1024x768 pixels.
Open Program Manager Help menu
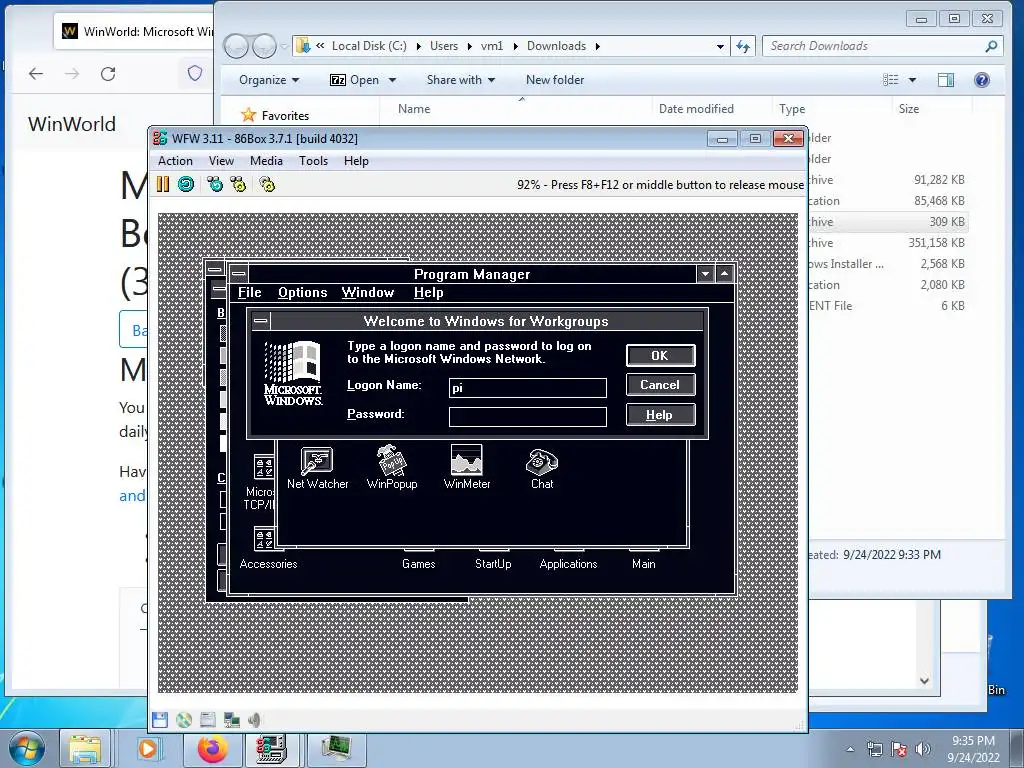point(428,293)
